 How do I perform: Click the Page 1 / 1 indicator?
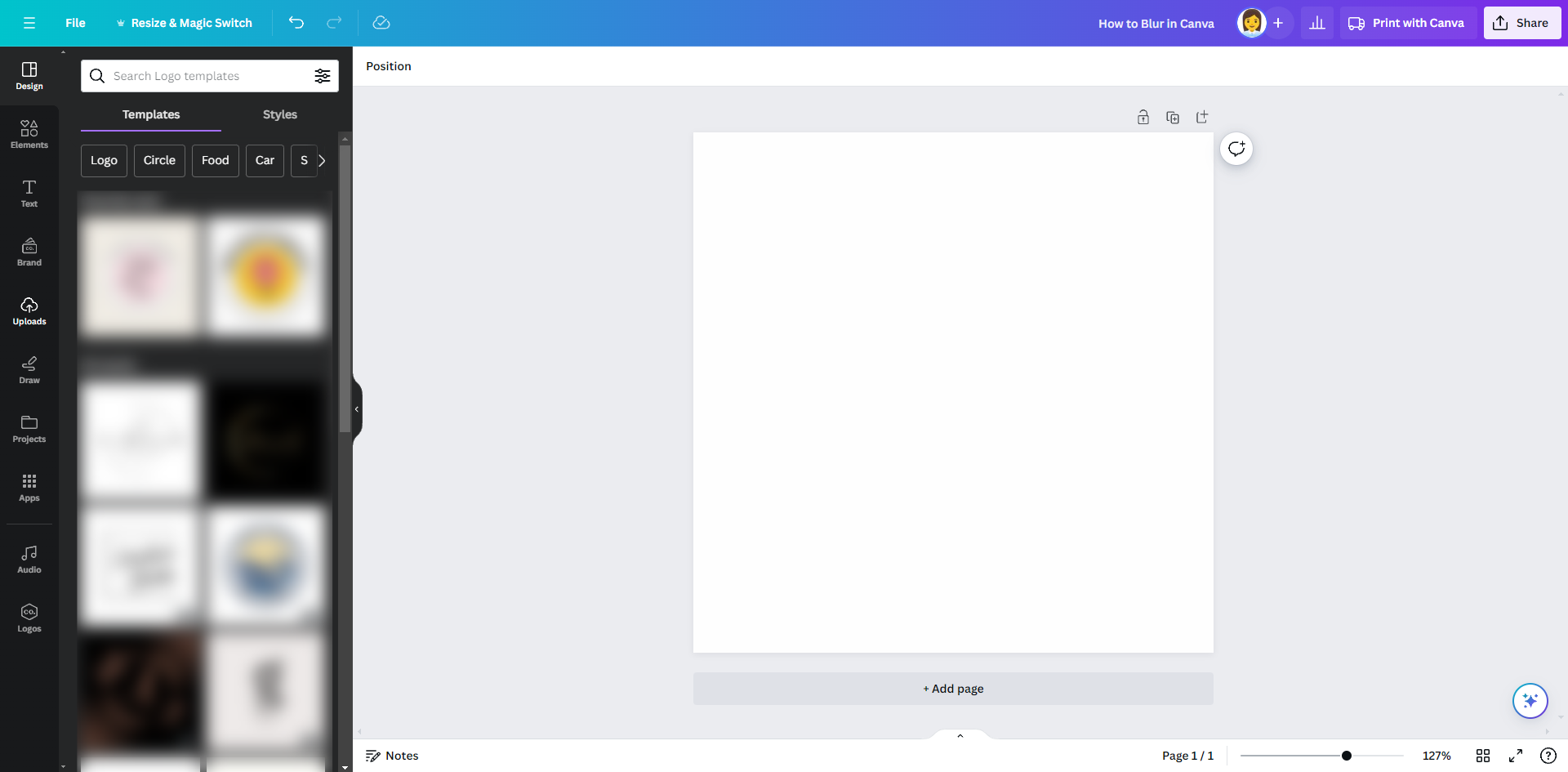(1187, 756)
